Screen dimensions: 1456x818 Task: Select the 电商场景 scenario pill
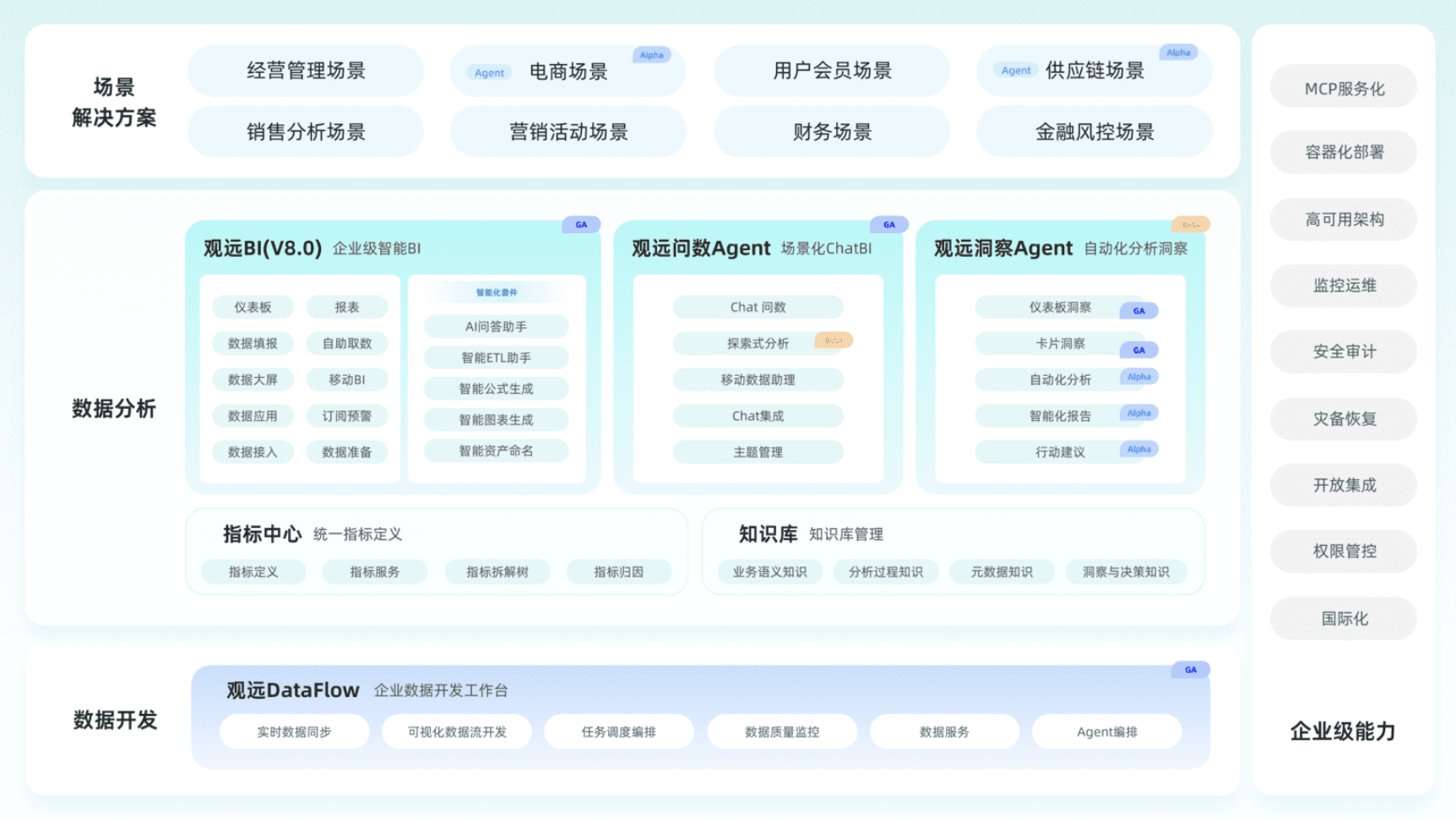point(568,71)
